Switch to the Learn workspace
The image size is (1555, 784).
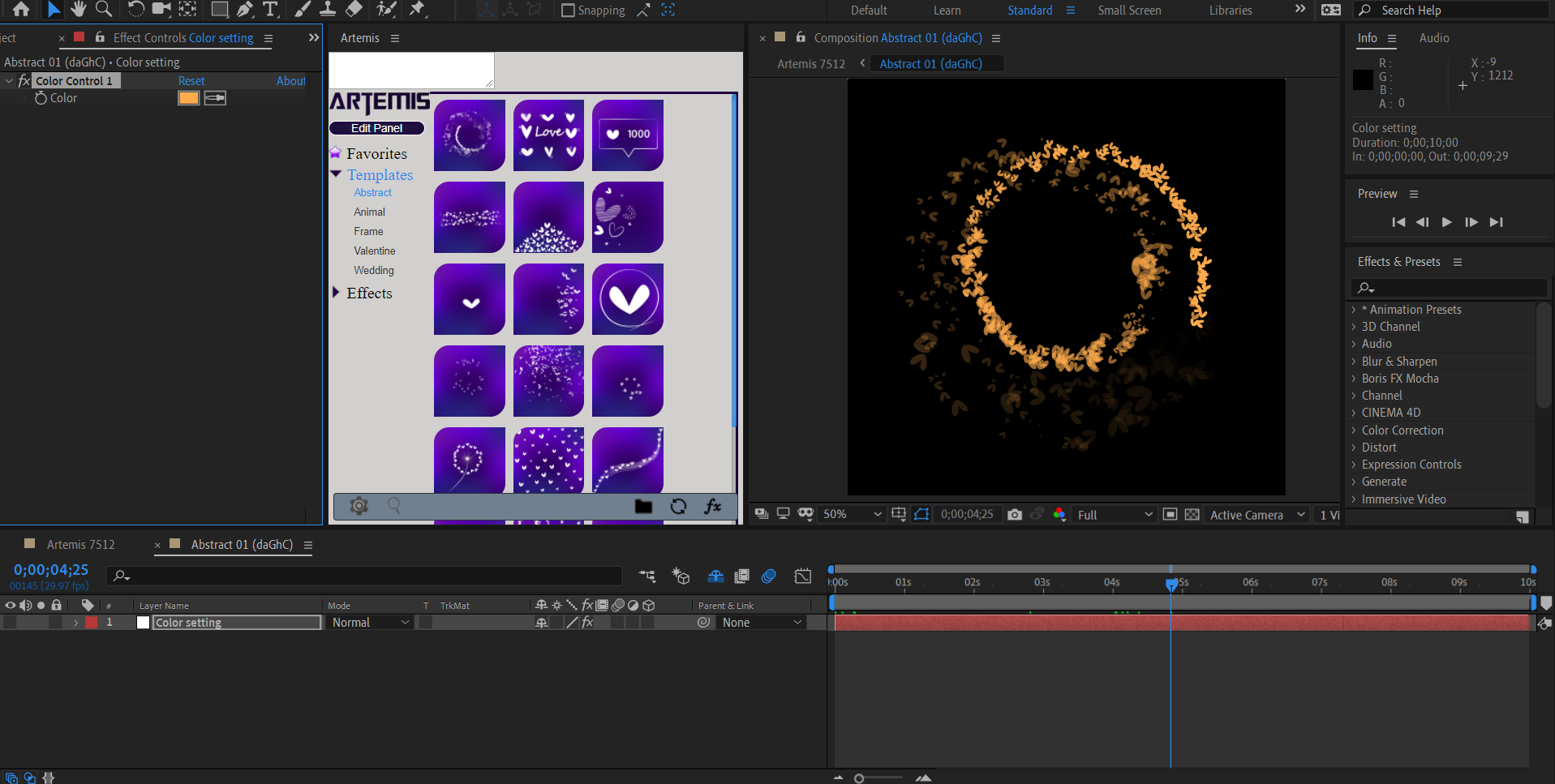point(947,11)
